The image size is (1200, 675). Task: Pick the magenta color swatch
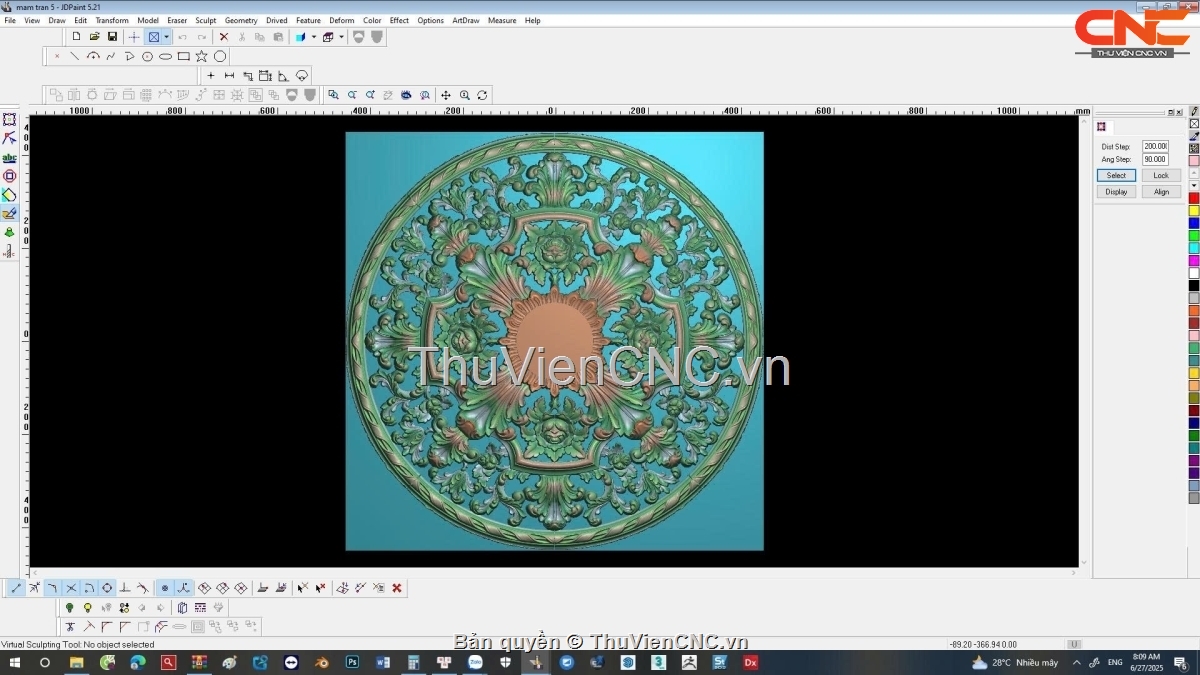pyautogui.click(x=1194, y=260)
